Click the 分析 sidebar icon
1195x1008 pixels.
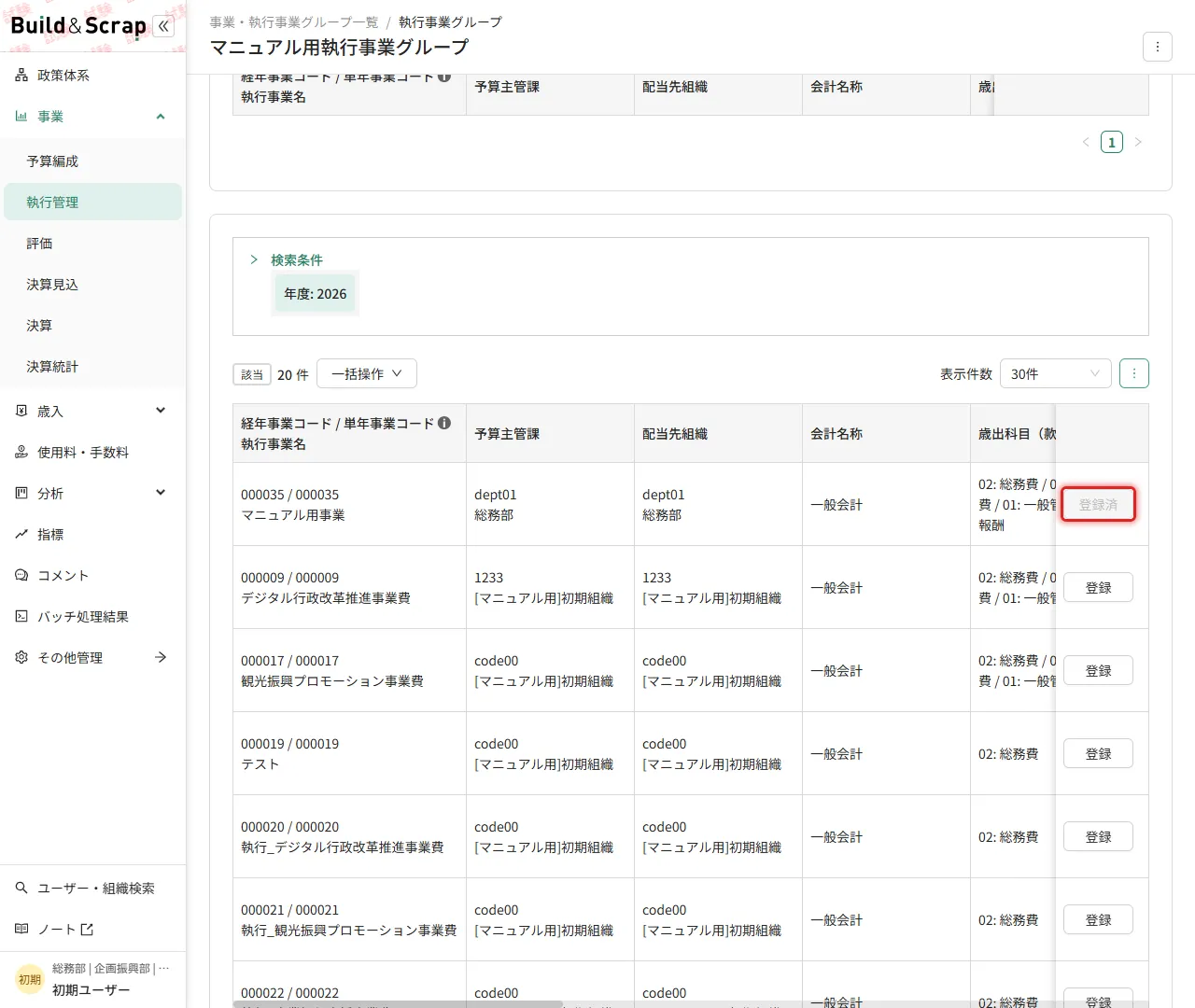21,494
